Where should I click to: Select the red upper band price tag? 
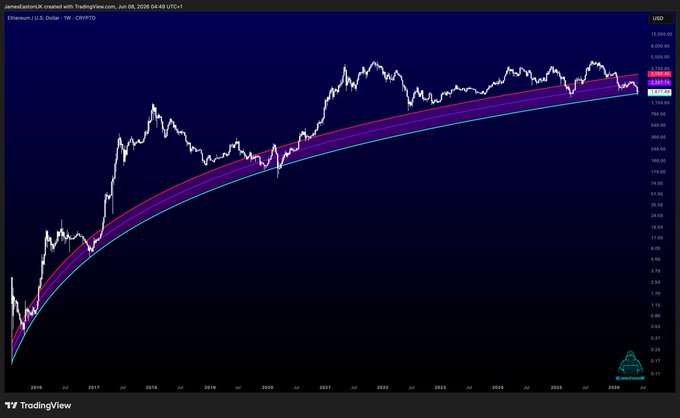660,74
